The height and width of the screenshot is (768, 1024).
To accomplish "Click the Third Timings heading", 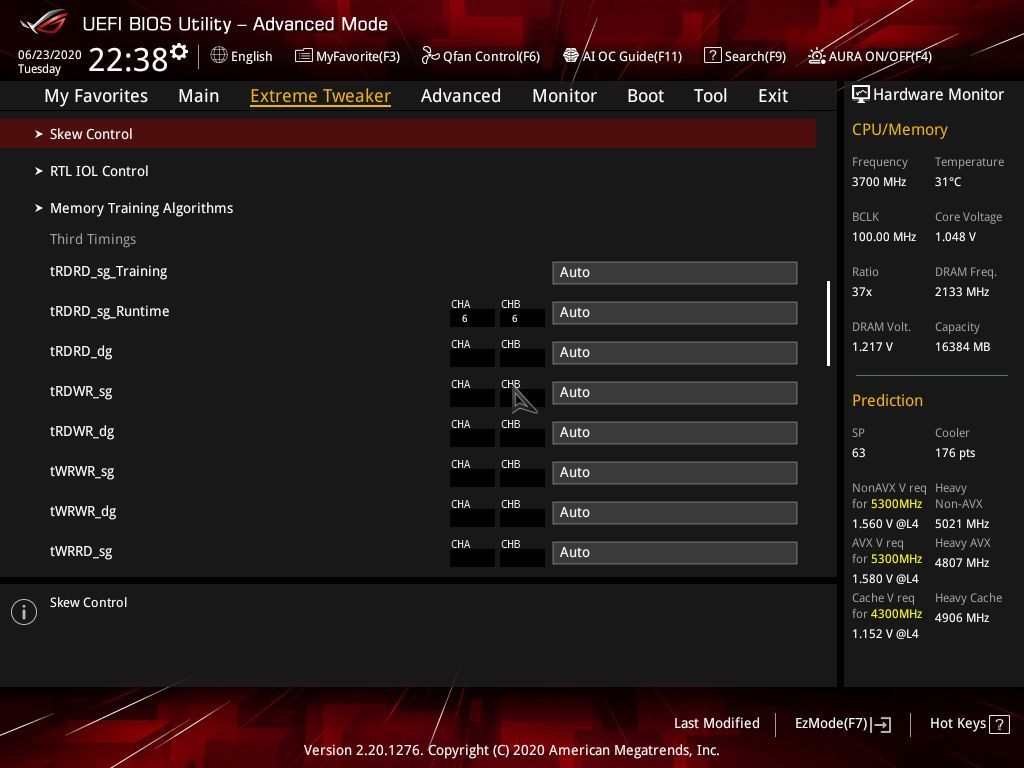I will point(93,239).
